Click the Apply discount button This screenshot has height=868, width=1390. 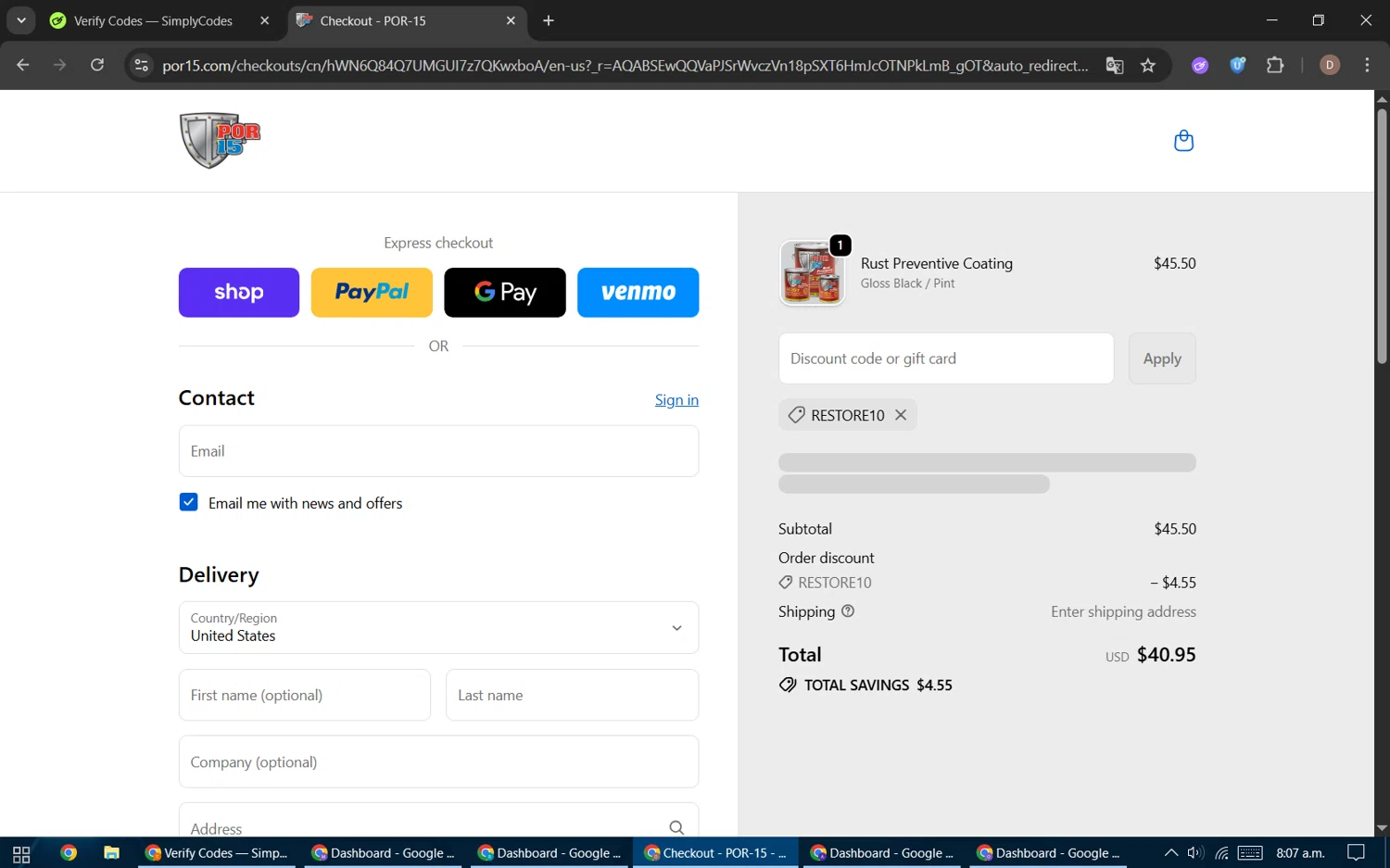[x=1162, y=359]
